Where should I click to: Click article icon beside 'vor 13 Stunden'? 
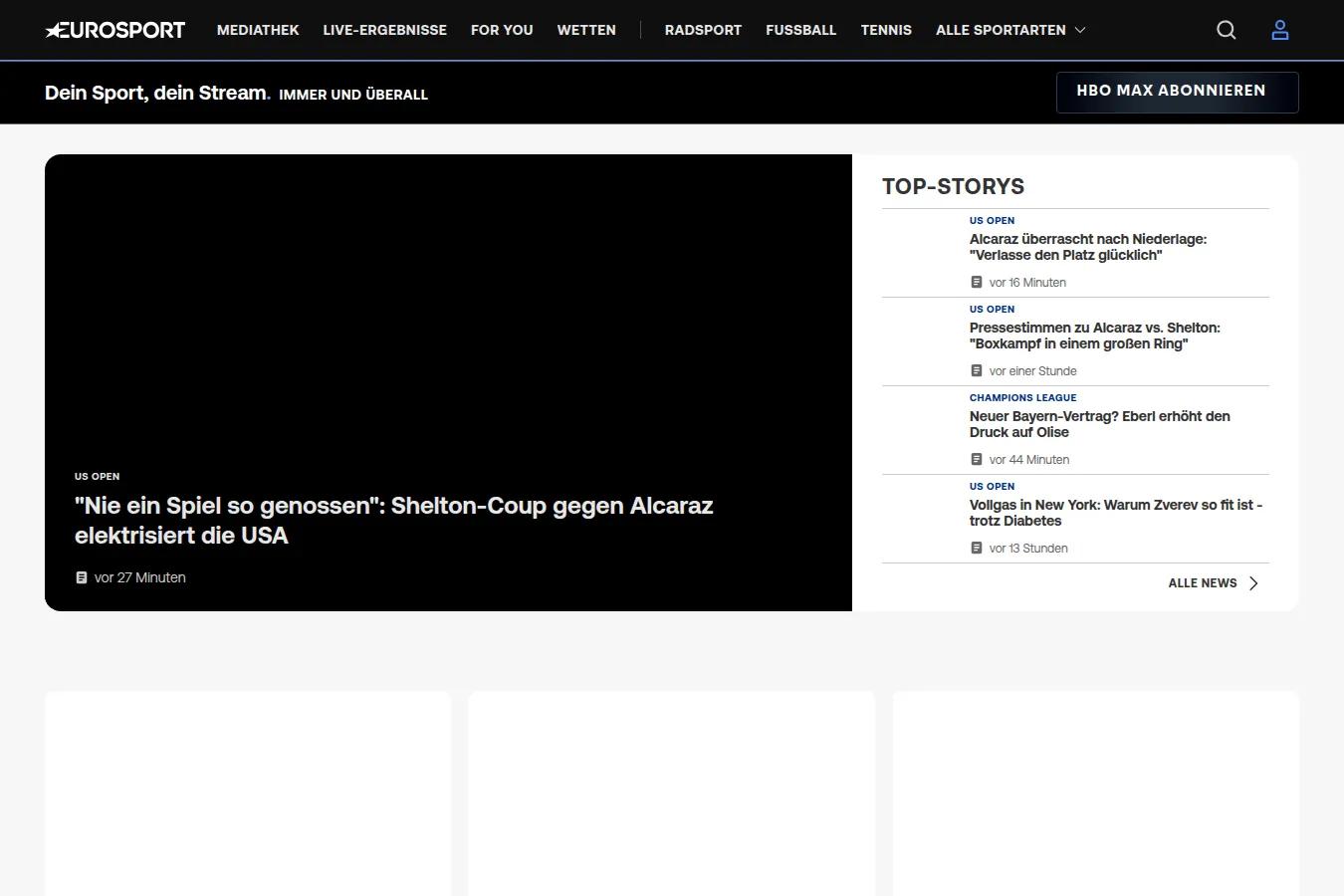point(977,548)
